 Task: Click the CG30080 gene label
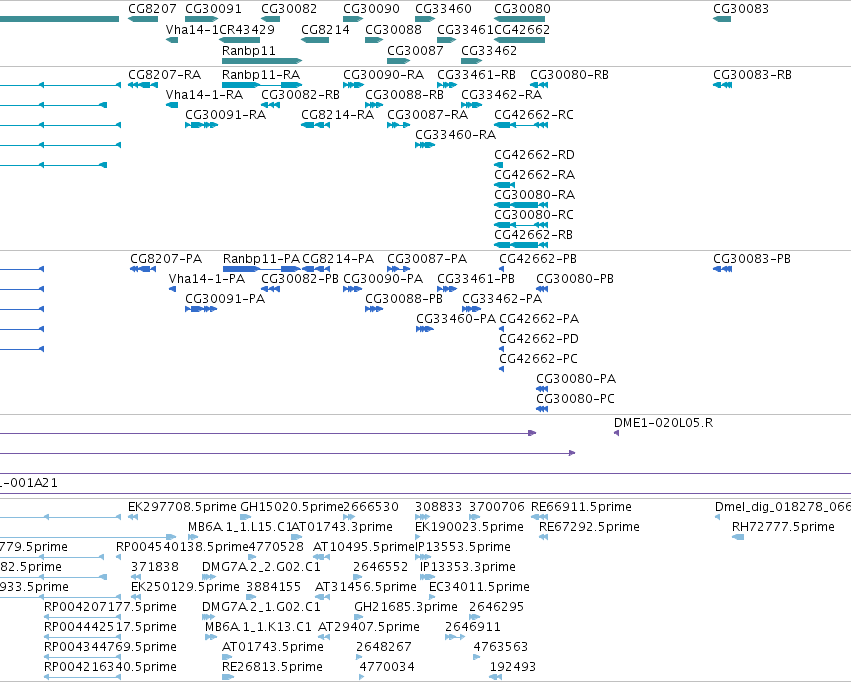coord(522,9)
